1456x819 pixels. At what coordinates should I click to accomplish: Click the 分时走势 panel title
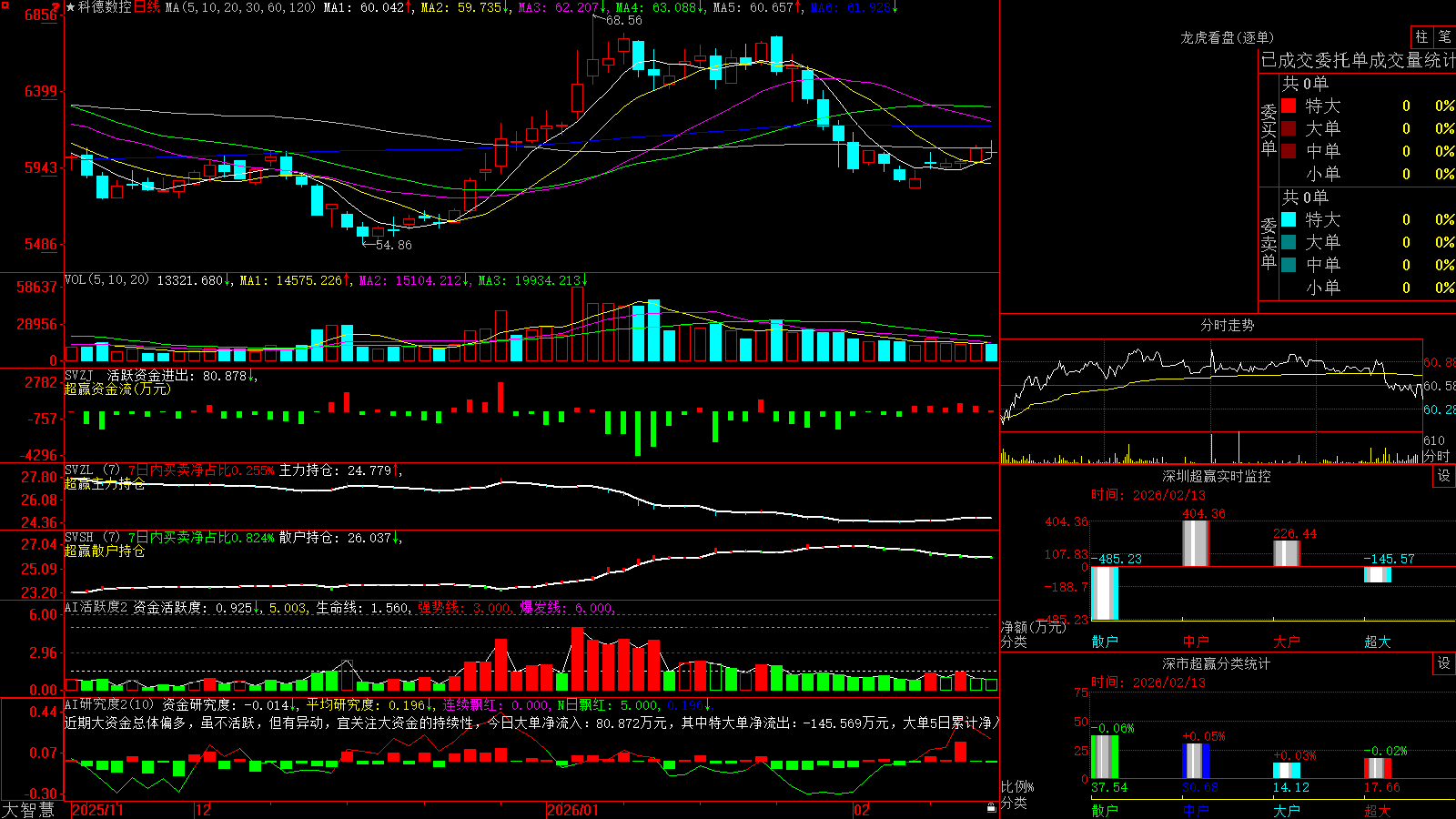1228,325
